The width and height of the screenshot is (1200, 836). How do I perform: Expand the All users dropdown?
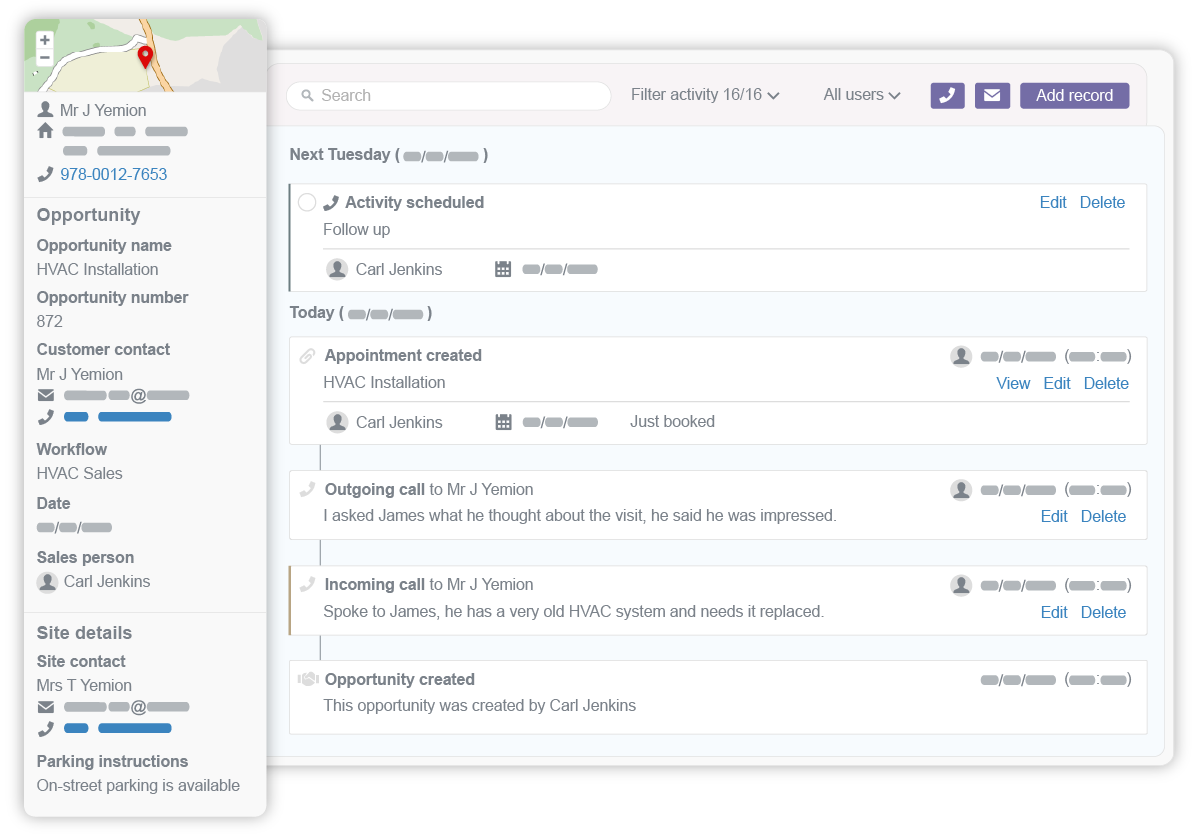[861, 95]
